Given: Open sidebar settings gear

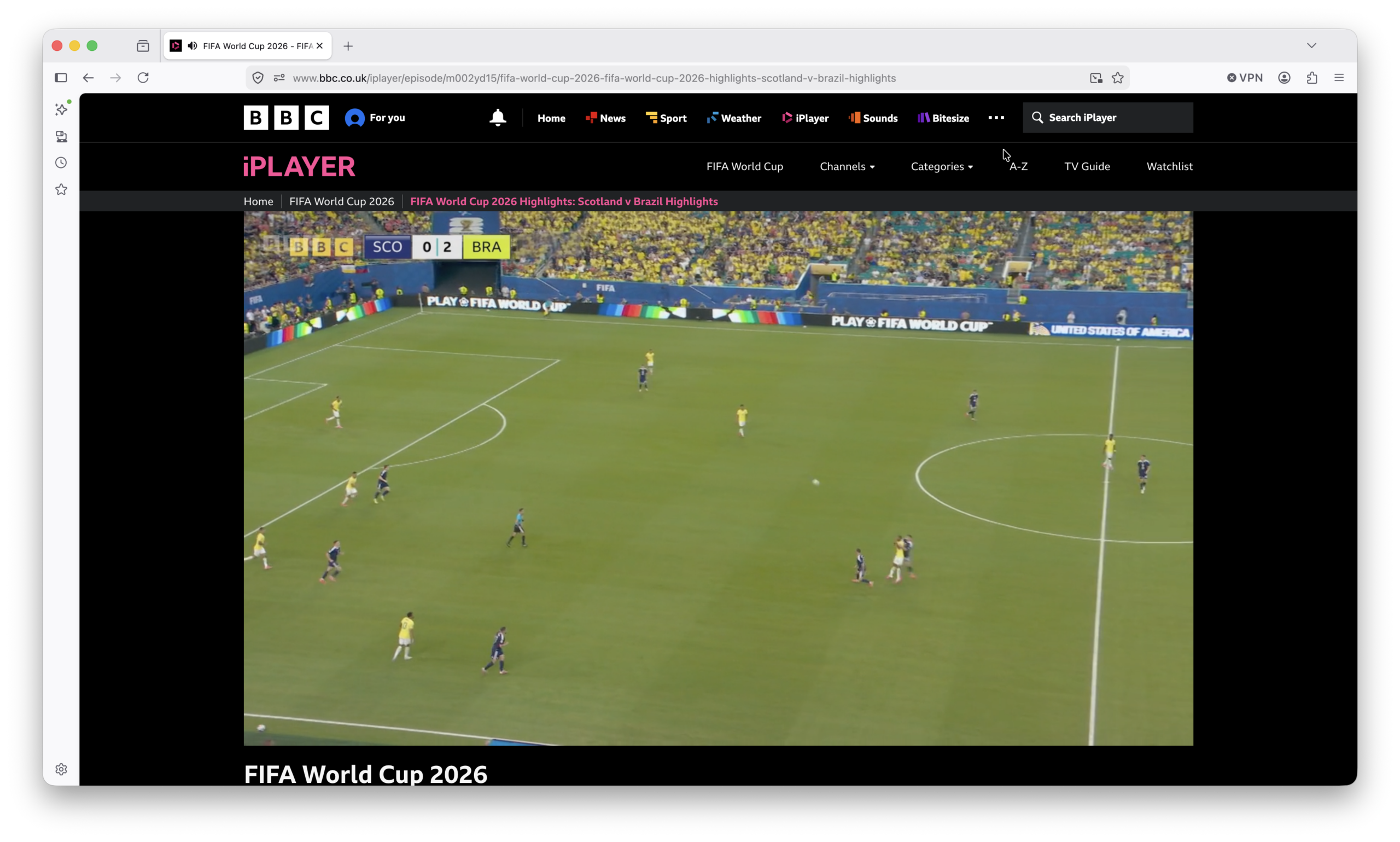Looking at the screenshot, I should [61, 769].
